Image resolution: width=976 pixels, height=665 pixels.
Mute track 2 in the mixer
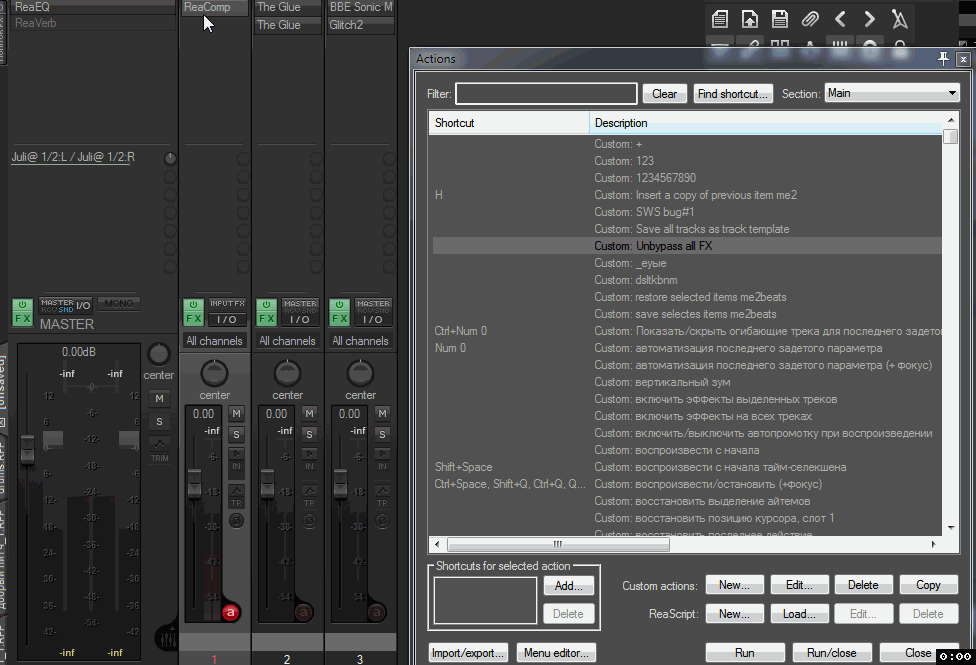pos(309,413)
